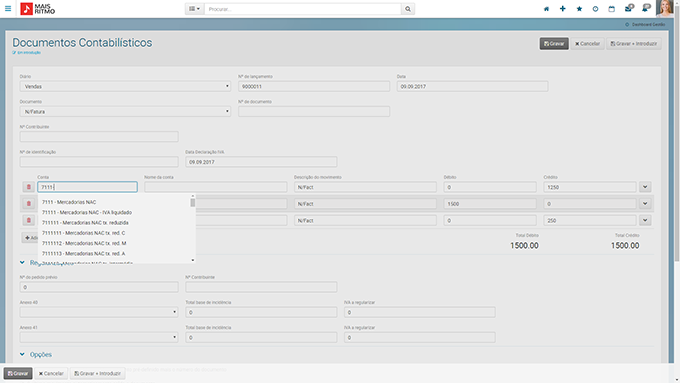Image resolution: width=680 pixels, height=383 pixels.
Task: Click top Cancelar button
Action: (x=587, y=43)
